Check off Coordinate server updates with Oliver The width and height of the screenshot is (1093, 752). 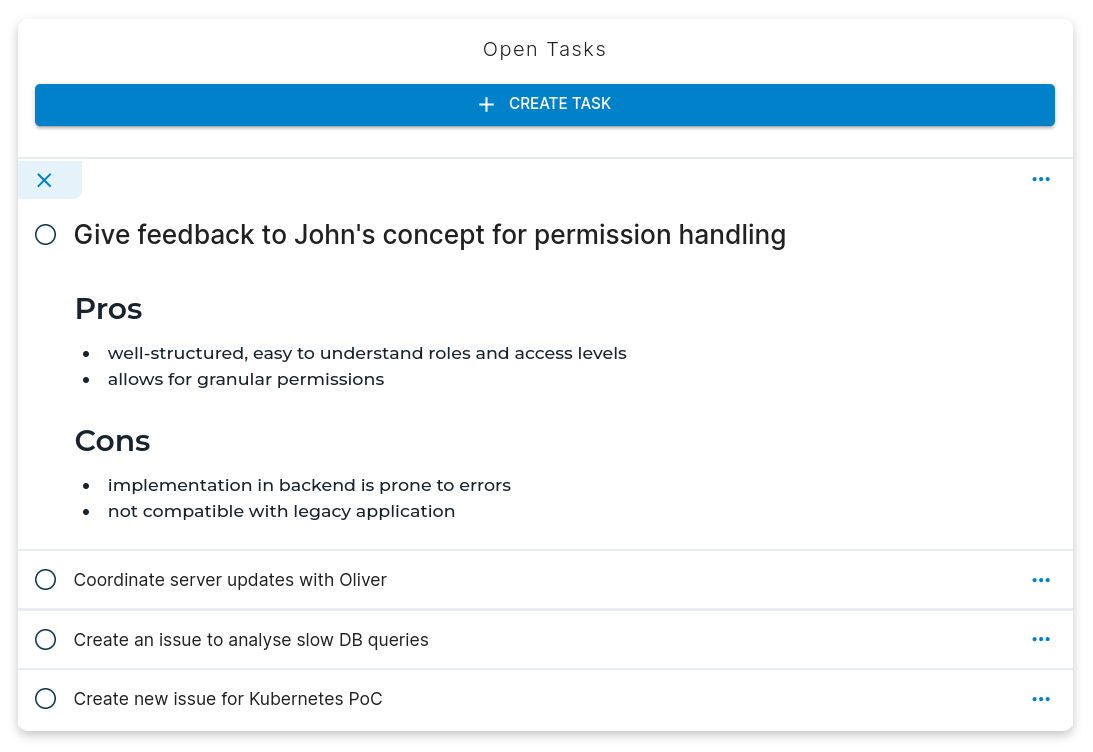45,580
